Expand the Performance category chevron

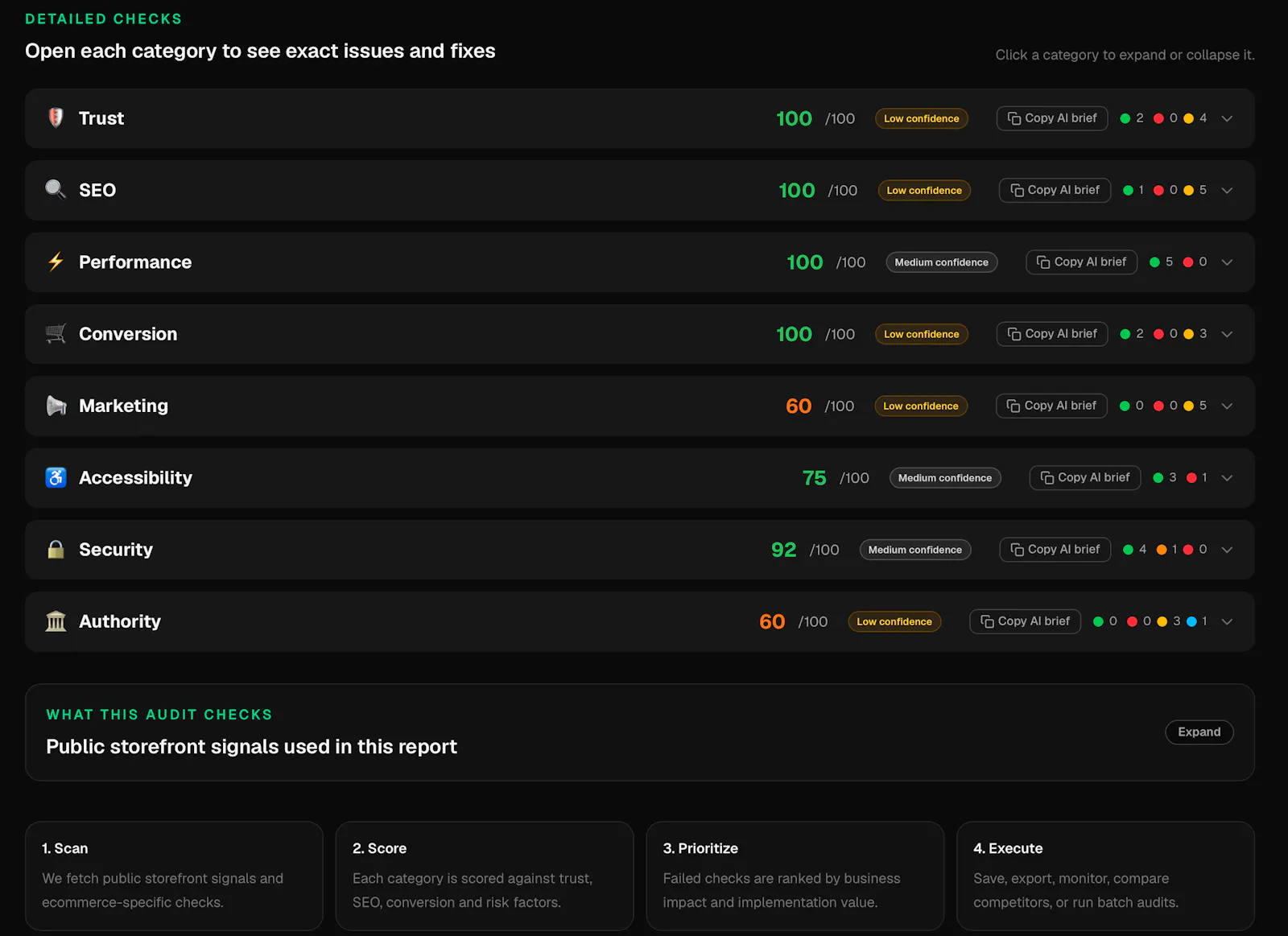1227,262
